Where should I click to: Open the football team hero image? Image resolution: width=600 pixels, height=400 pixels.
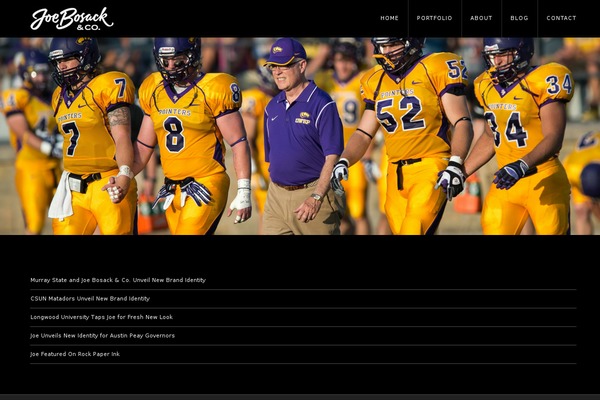click(x=300, y=136)
